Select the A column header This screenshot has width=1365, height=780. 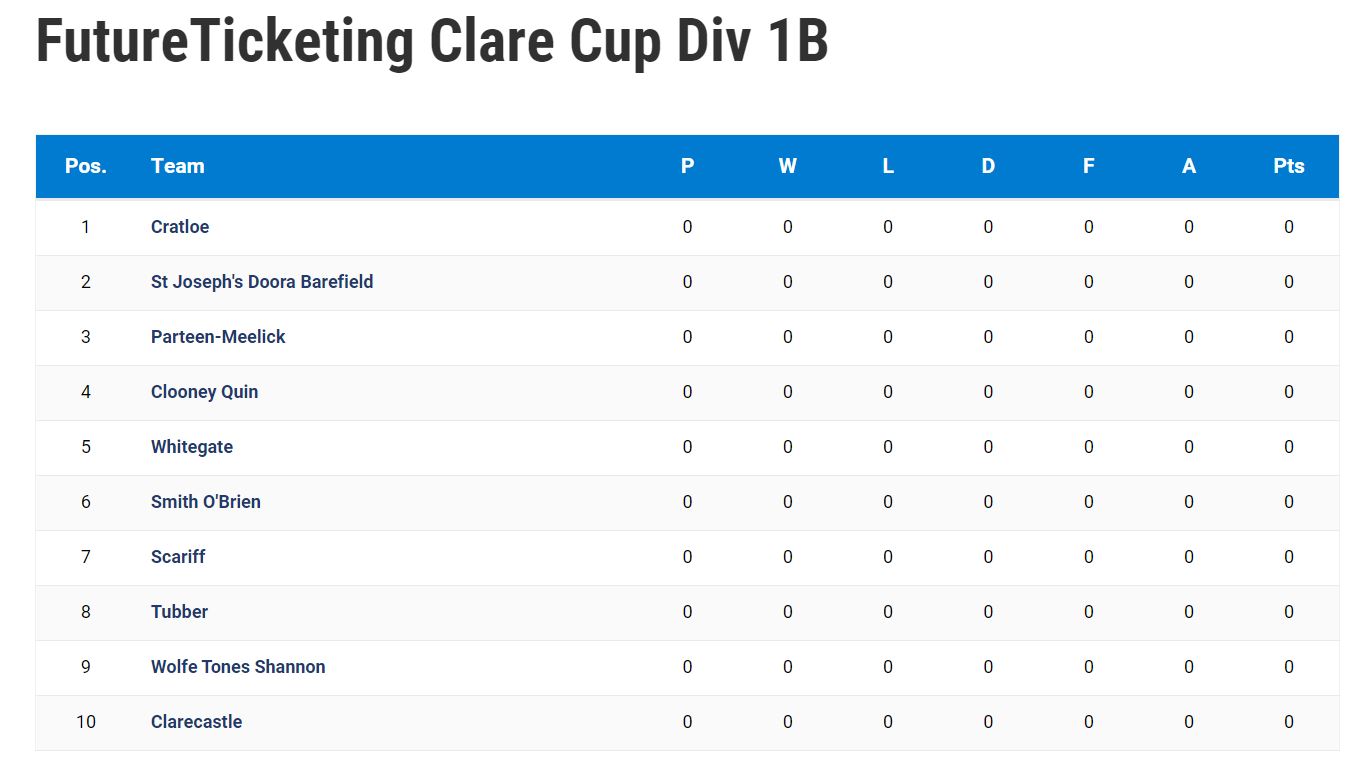(1189, 166)
